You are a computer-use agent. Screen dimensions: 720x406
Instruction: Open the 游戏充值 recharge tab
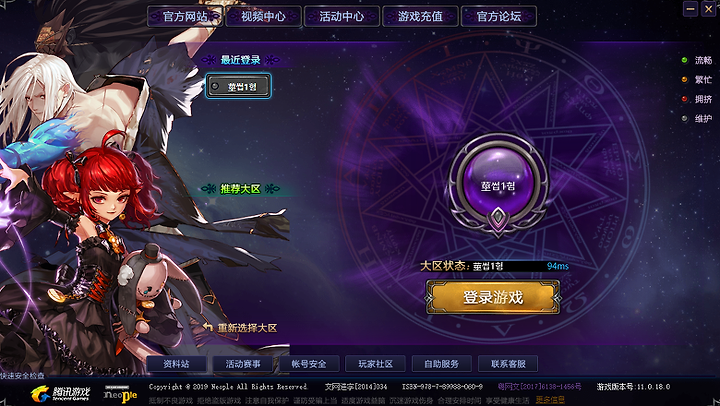(420, 17)
